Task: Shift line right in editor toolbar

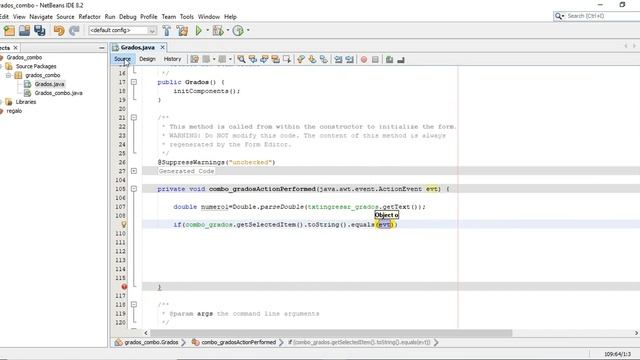Action: (x=349, y=60)
